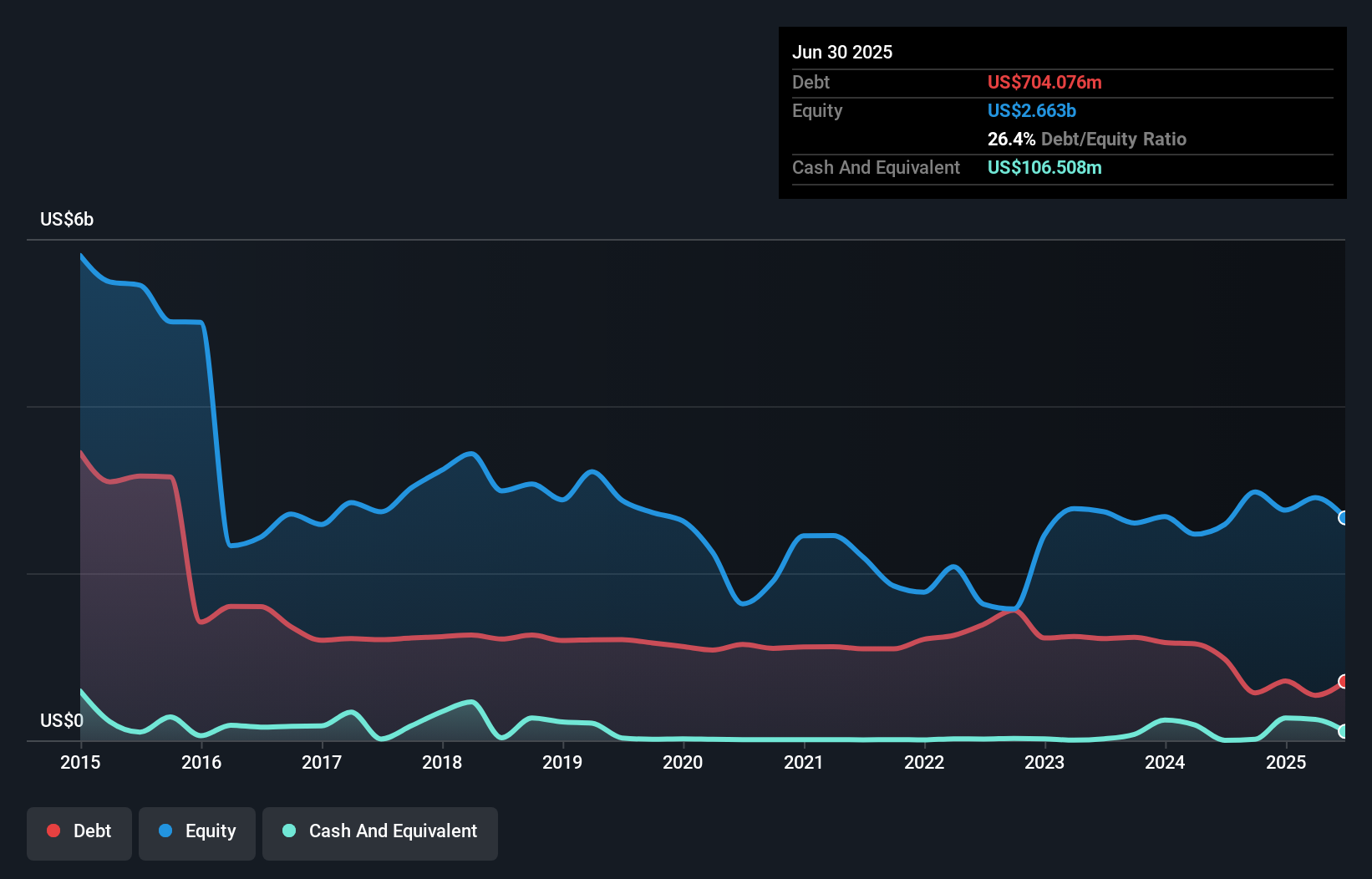Click the Equity endpoint marker on the chart
This screenshot has height=879, width=1372.
click(1343, 518)
